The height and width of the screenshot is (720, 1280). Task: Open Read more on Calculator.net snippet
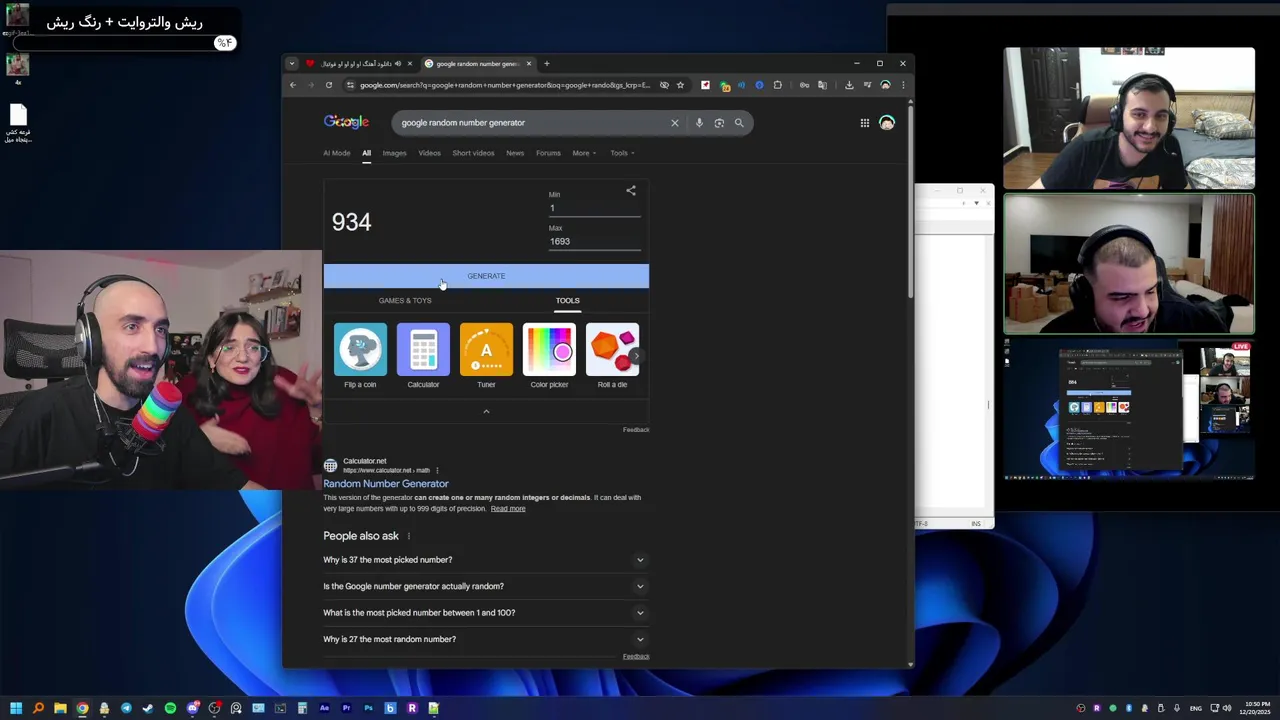pyautogui.click(x=508, y=509)
